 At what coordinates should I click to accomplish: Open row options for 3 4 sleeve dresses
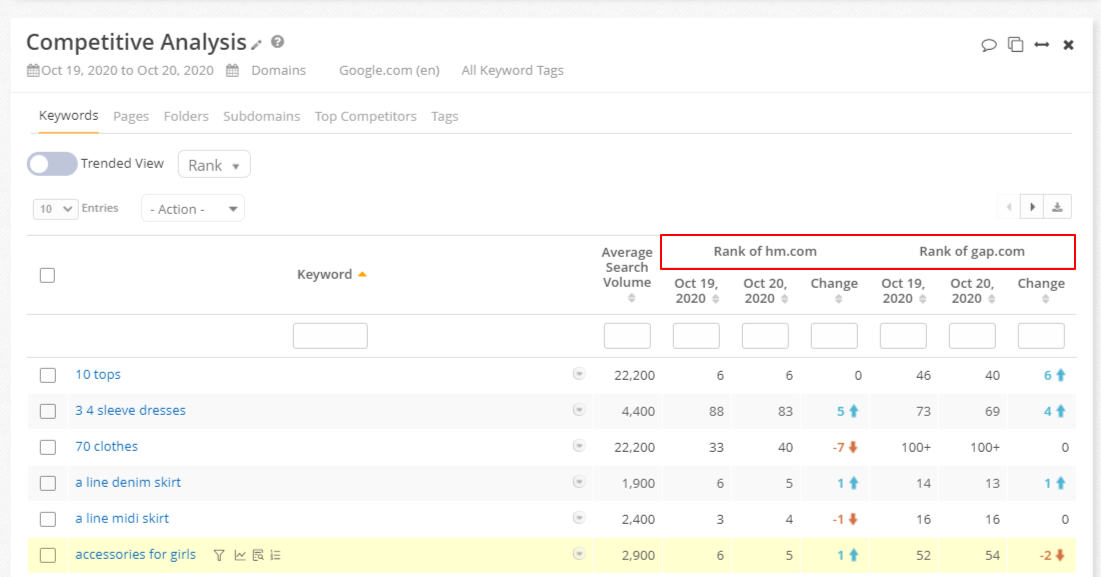click(579, 410)
